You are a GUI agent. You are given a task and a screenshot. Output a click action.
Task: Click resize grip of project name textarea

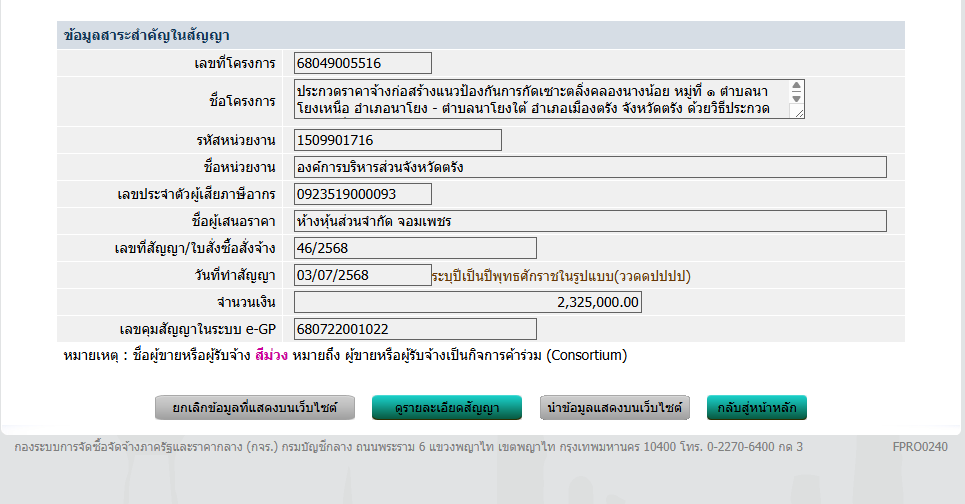coord(799,113)
